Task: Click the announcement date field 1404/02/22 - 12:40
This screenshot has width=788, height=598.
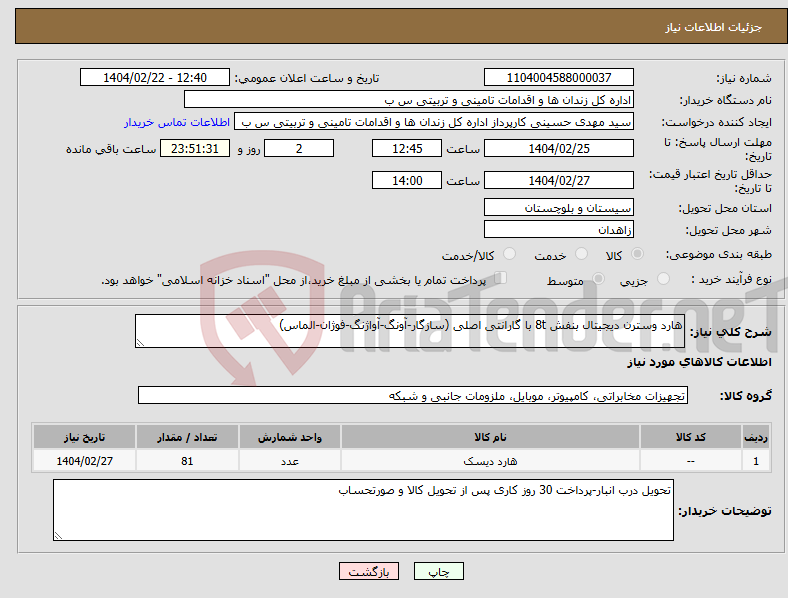Action: tap(155, 77)
